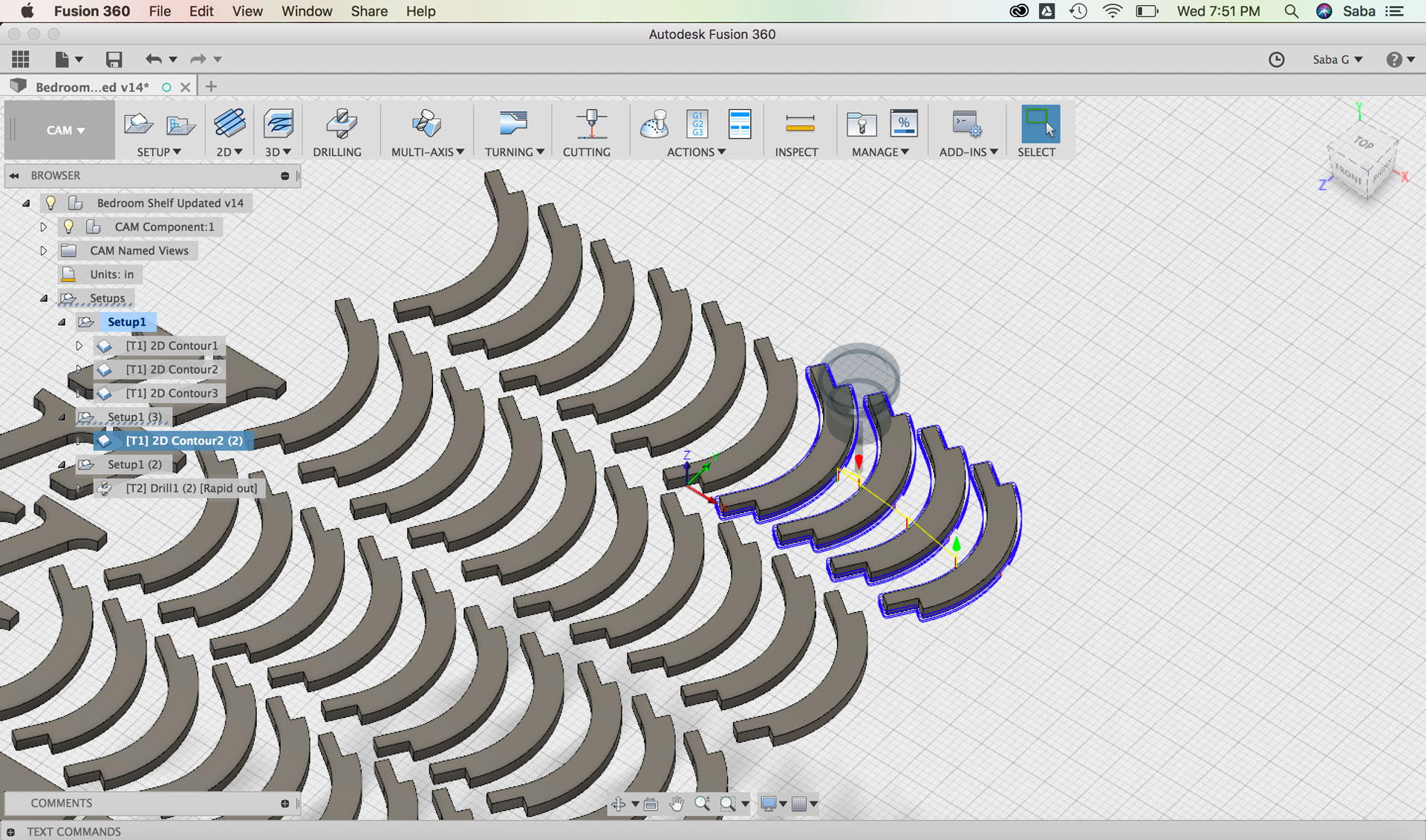Click the ViewCube TOP face

1364,143
